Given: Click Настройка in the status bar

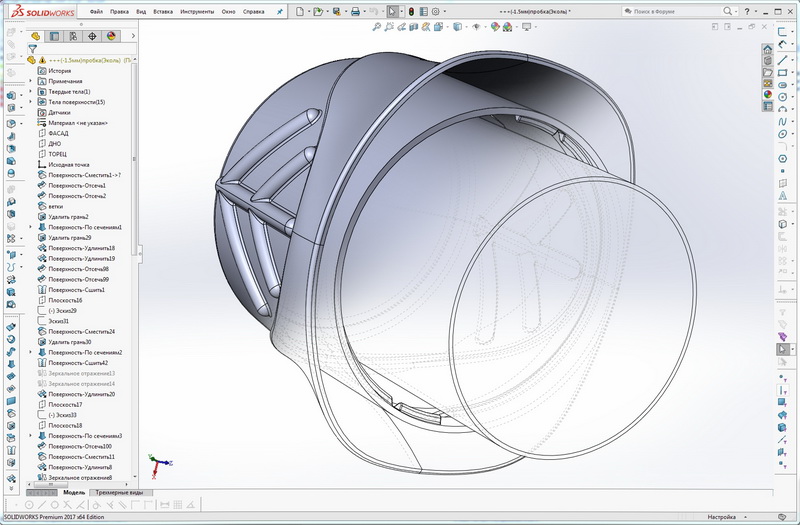Looking at the screenshot, I should pyautogui.click(x=721, y=517).
